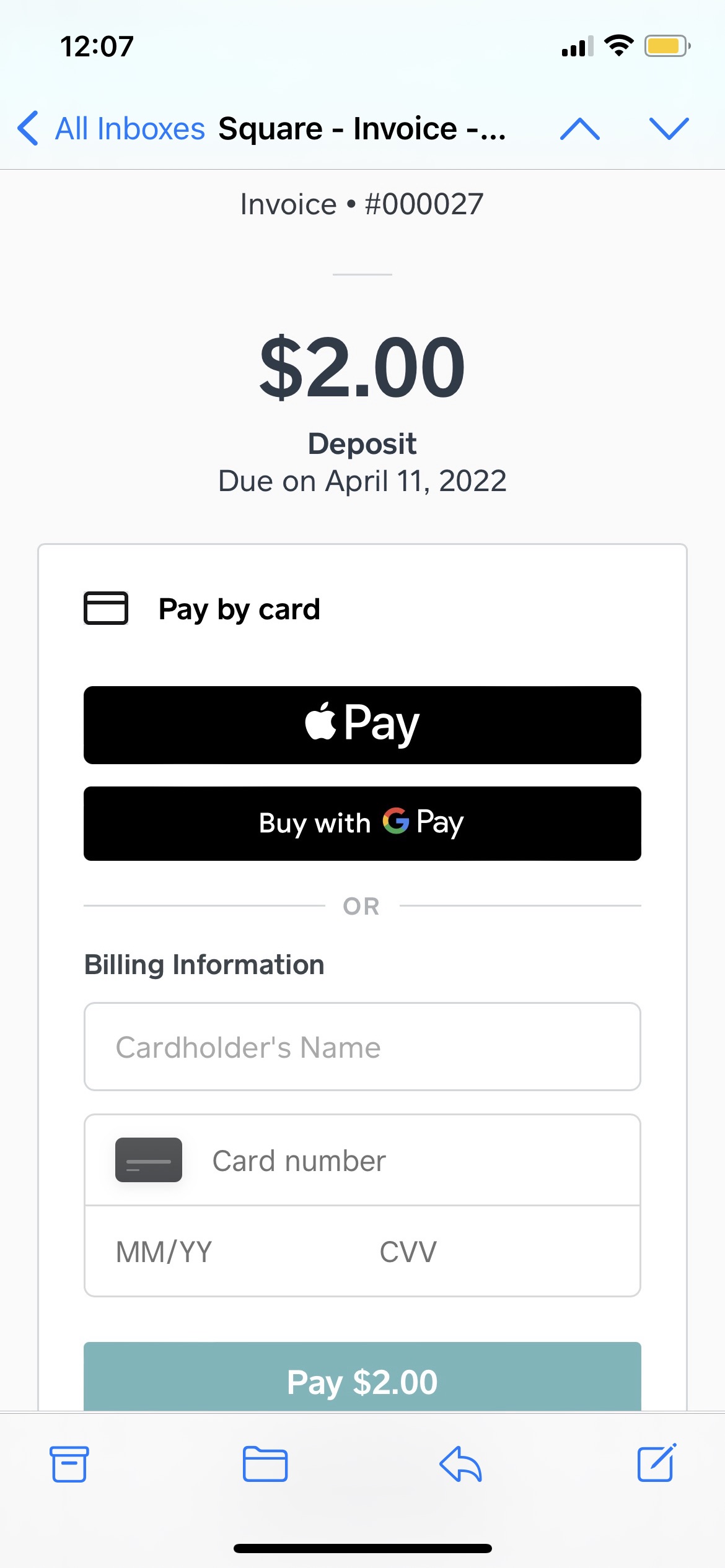Tap the back chevron icon
The height and width of the screenshot is (1568, 725).
[x=29, y=129]
